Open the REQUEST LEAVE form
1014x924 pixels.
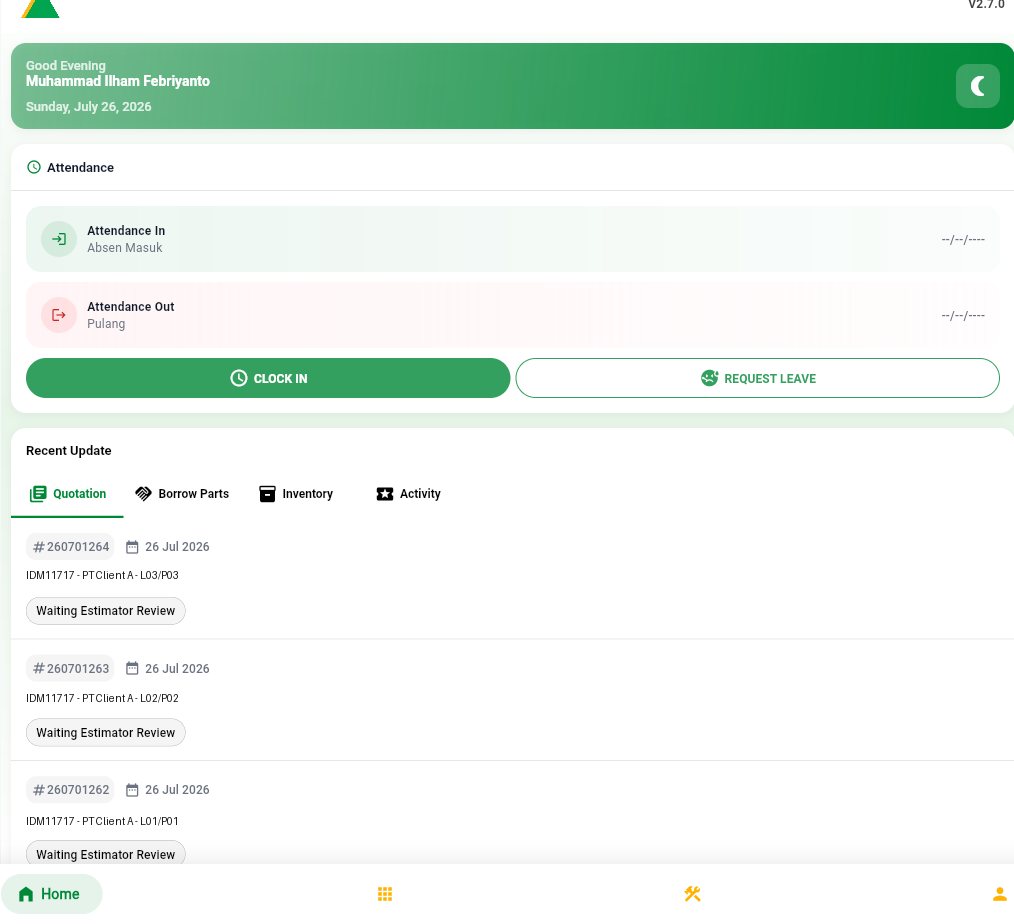click(x=757, y=378)
